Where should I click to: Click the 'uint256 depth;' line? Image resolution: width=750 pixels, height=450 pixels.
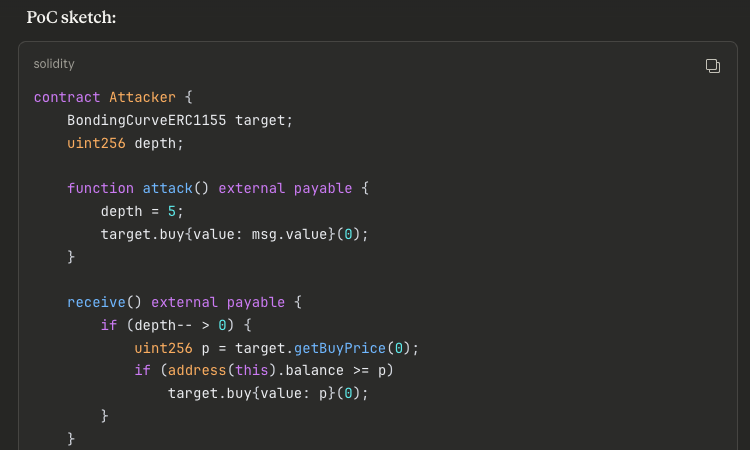click(x=125, y=143)
